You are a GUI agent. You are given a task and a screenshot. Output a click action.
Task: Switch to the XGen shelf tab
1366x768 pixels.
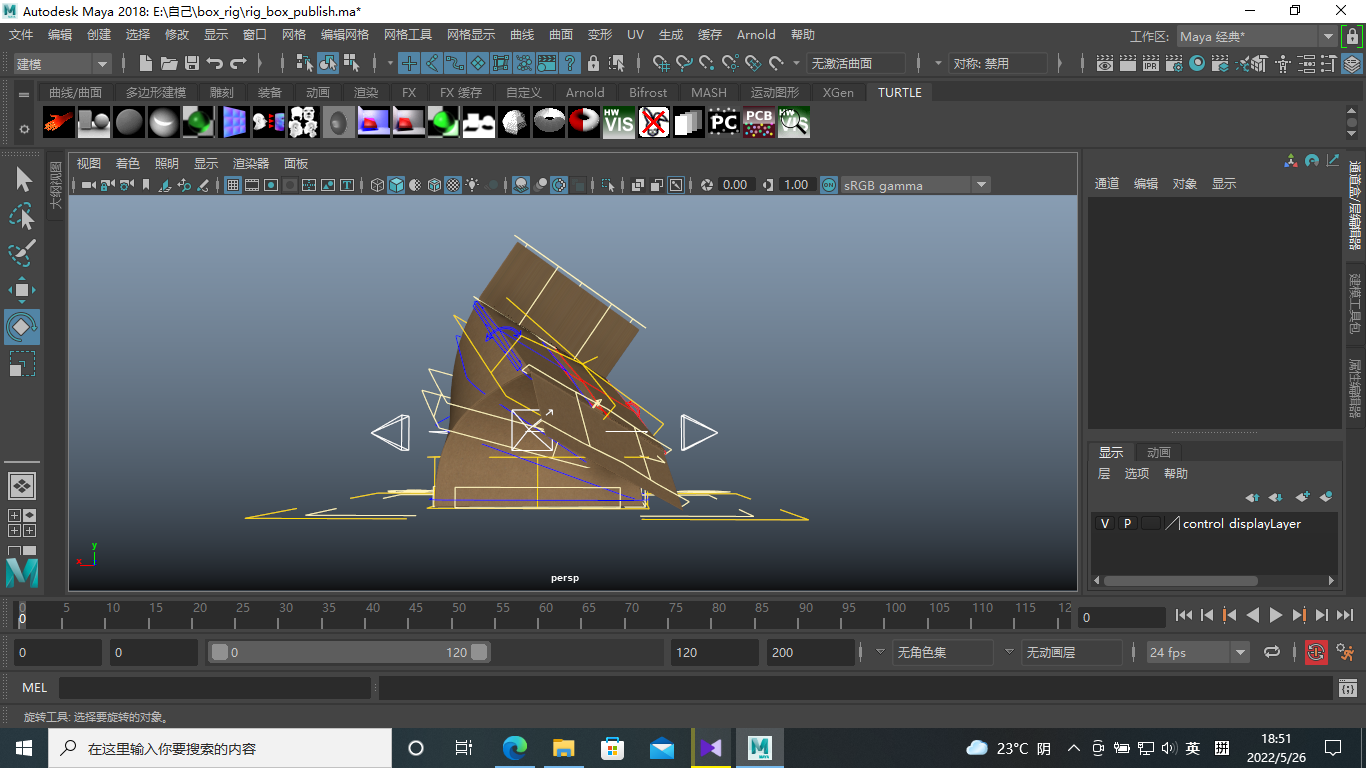[x=838, y=92]
